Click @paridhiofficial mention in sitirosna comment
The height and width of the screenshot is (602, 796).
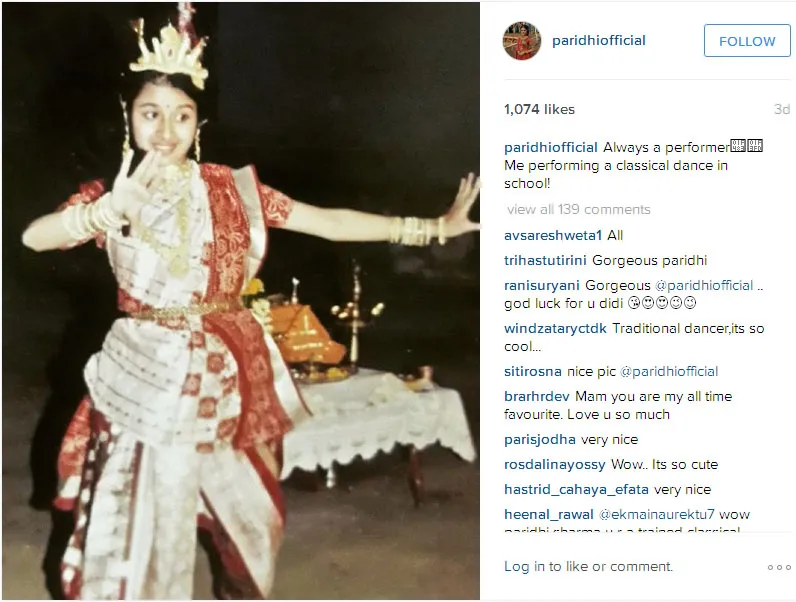coord(669,372)
